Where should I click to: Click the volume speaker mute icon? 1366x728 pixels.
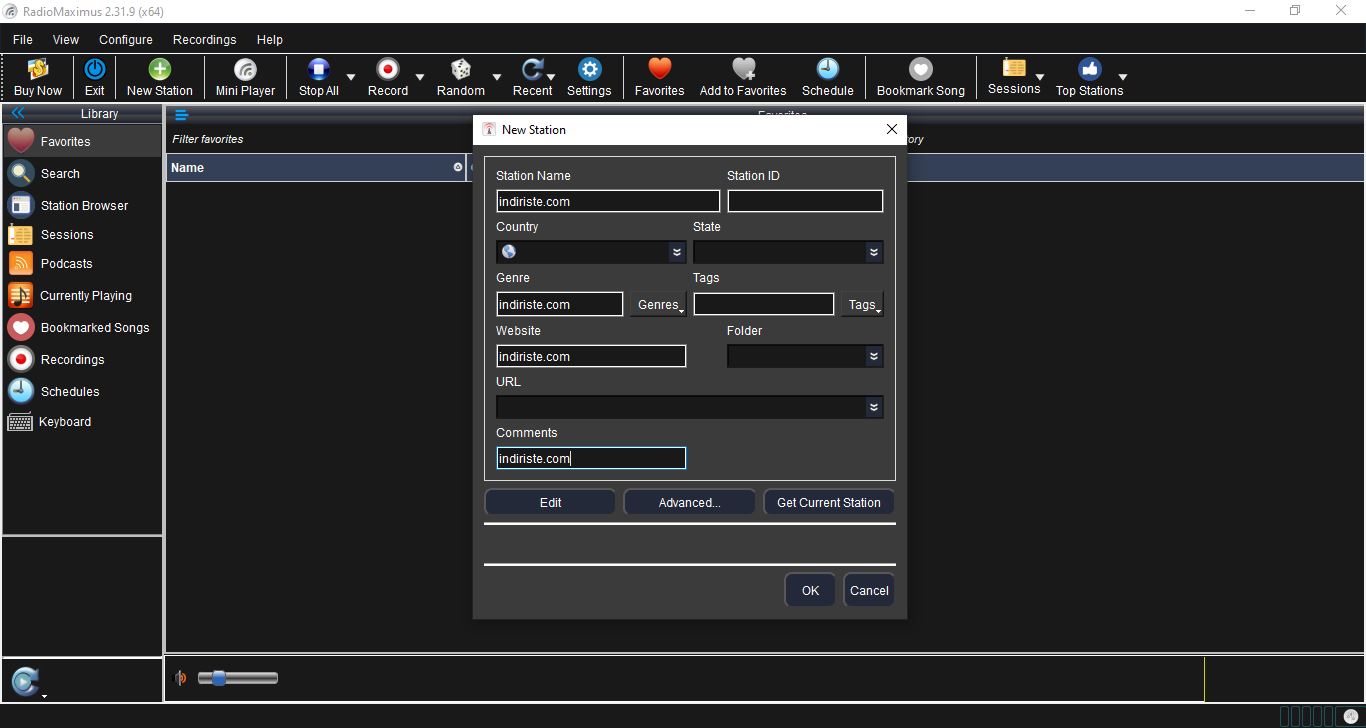180,678
